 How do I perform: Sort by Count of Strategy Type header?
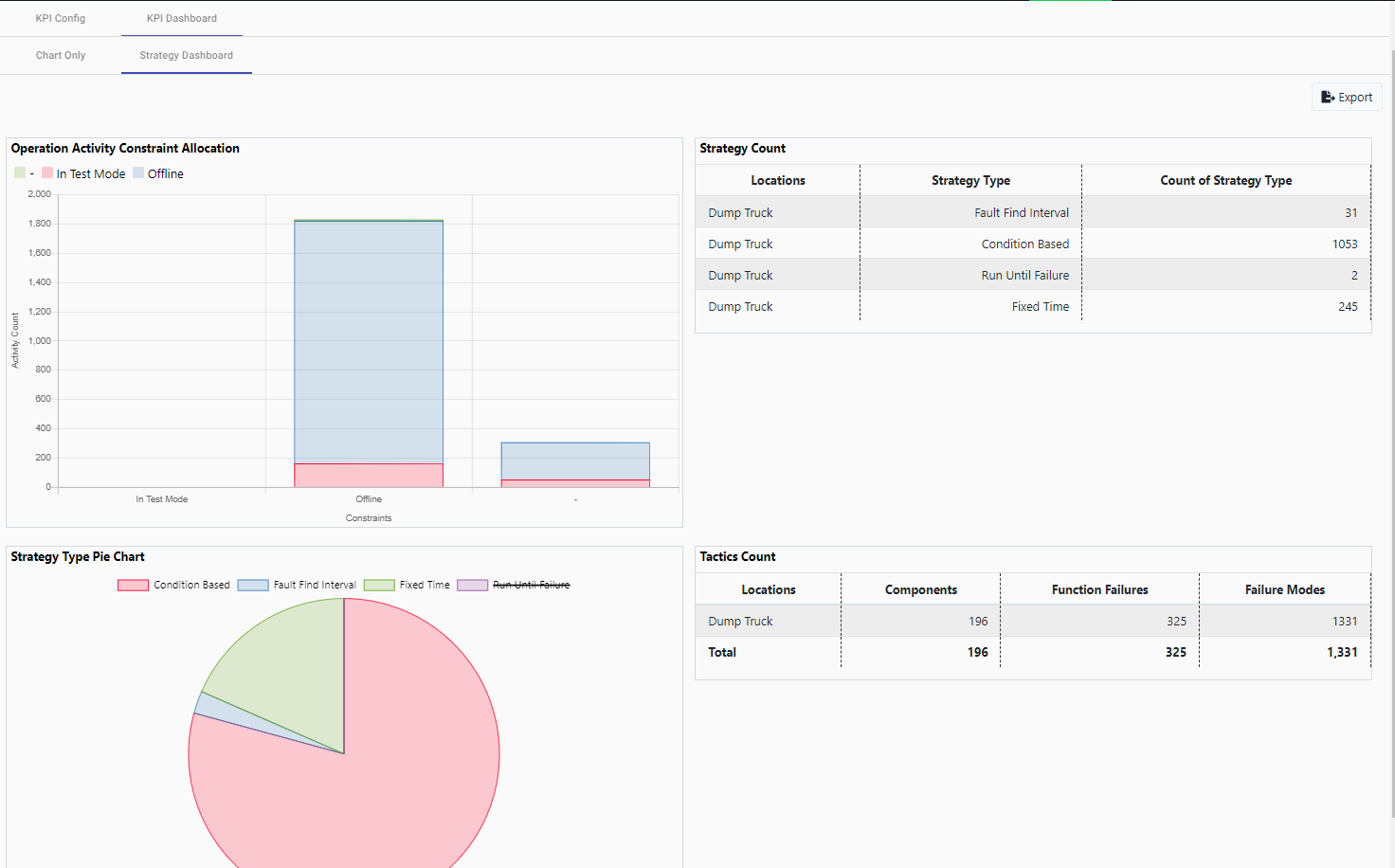tap(1225, 180)
